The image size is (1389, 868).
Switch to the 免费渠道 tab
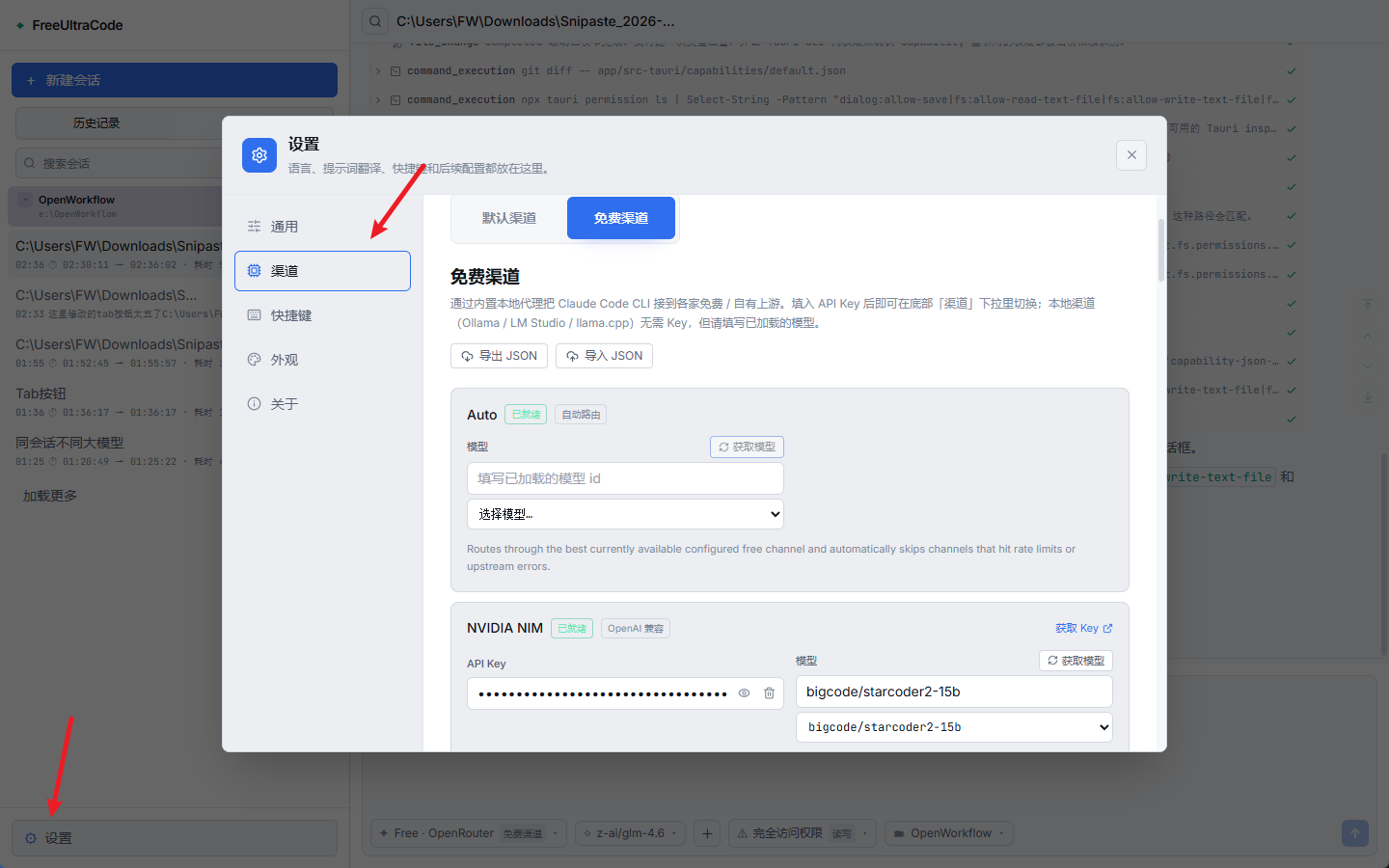tap(621, 218)
